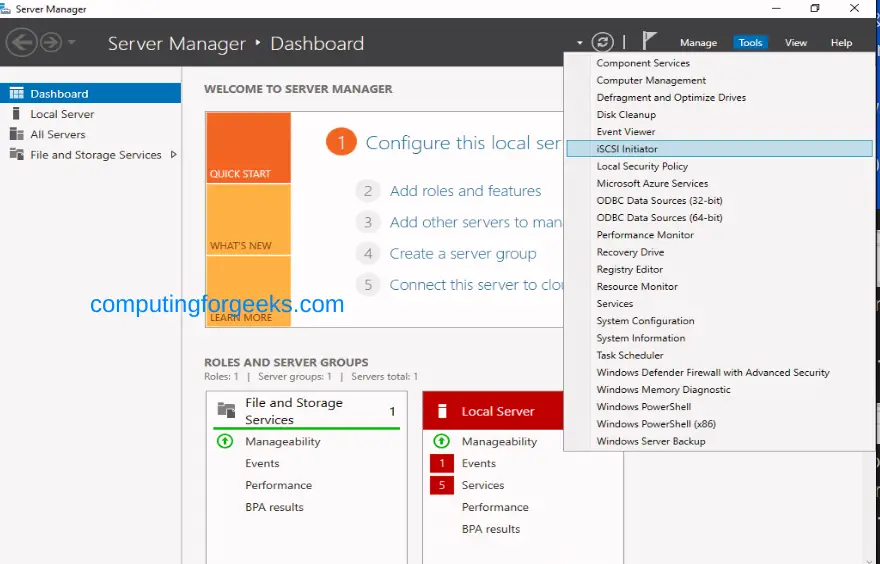Image resolution: width=880 pixels, height=564 pixels.
Task: Open the Local Server tile header
Action: 493,411
